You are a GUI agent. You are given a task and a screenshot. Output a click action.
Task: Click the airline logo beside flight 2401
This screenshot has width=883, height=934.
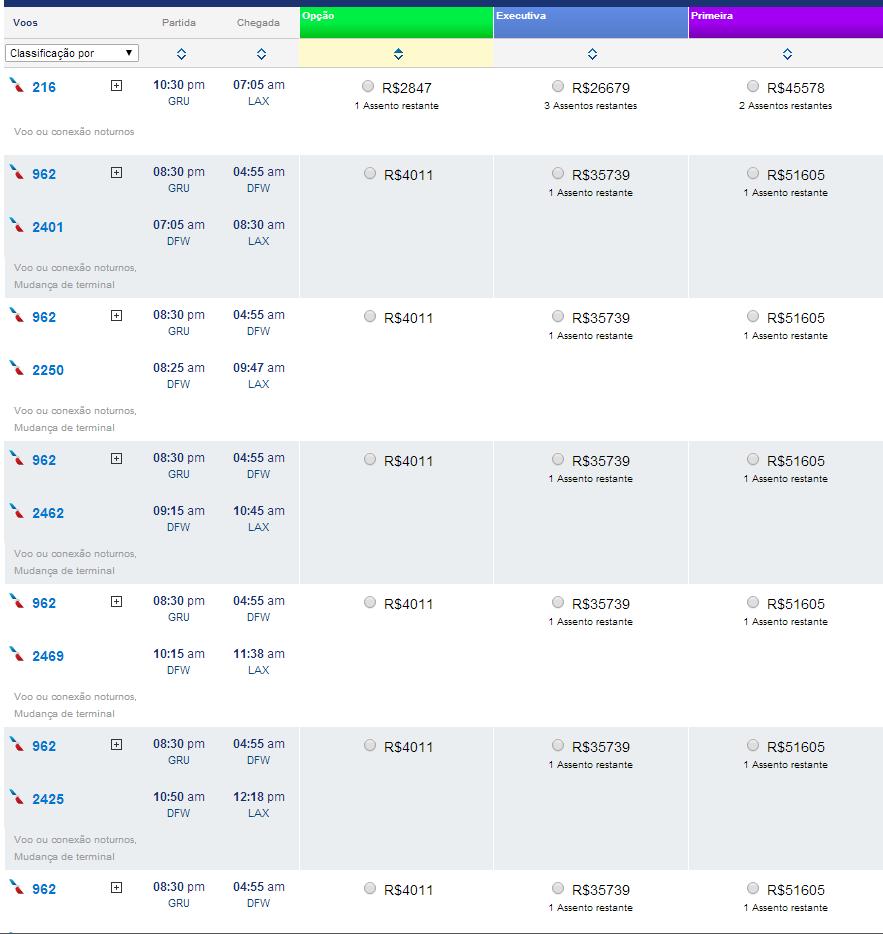[x=16, y=225]
